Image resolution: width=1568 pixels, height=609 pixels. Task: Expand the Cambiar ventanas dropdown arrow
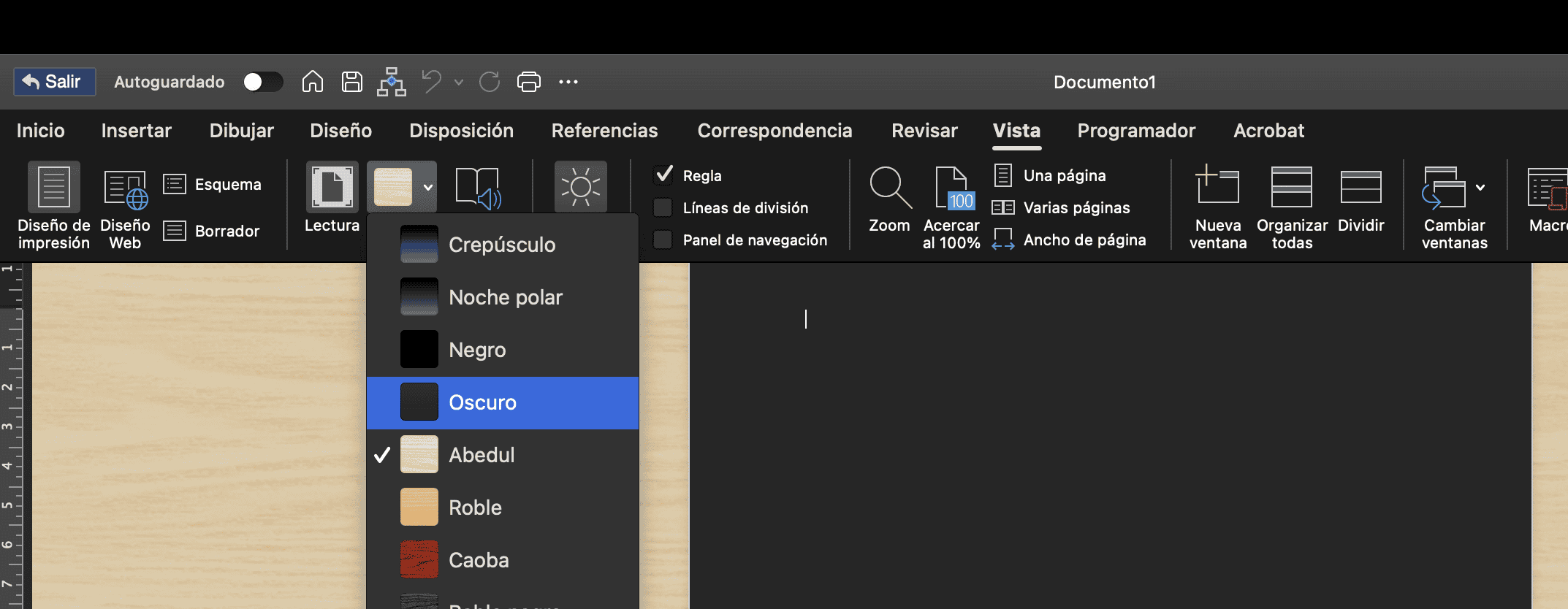(x=1480, y=188)
